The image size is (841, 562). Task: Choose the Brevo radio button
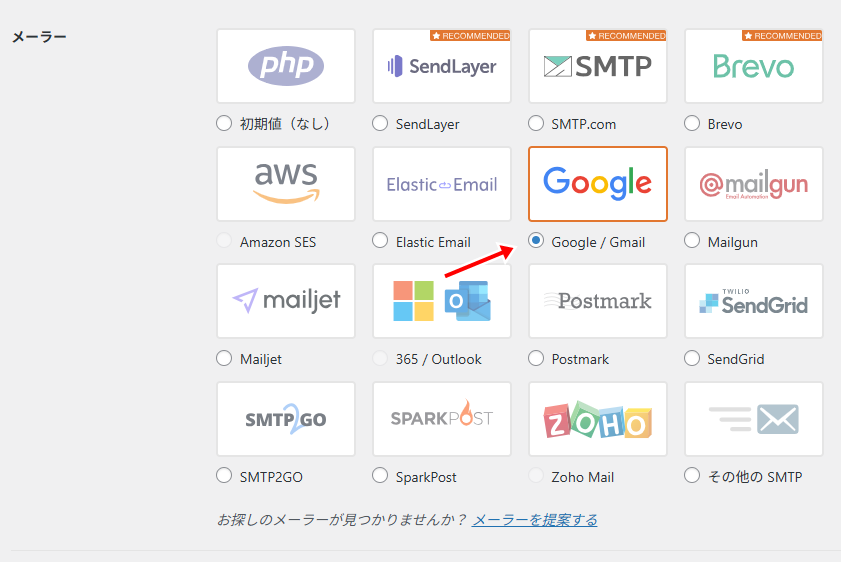point(692,123)
